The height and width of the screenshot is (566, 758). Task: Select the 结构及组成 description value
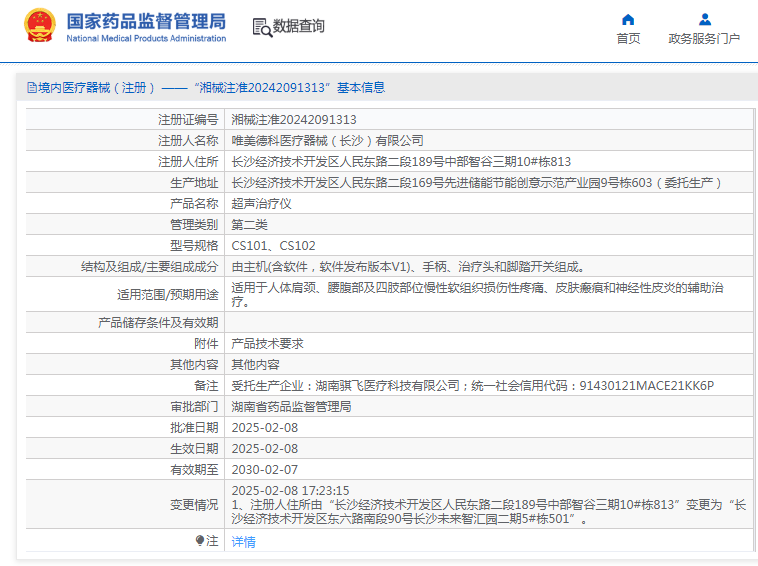409,267
